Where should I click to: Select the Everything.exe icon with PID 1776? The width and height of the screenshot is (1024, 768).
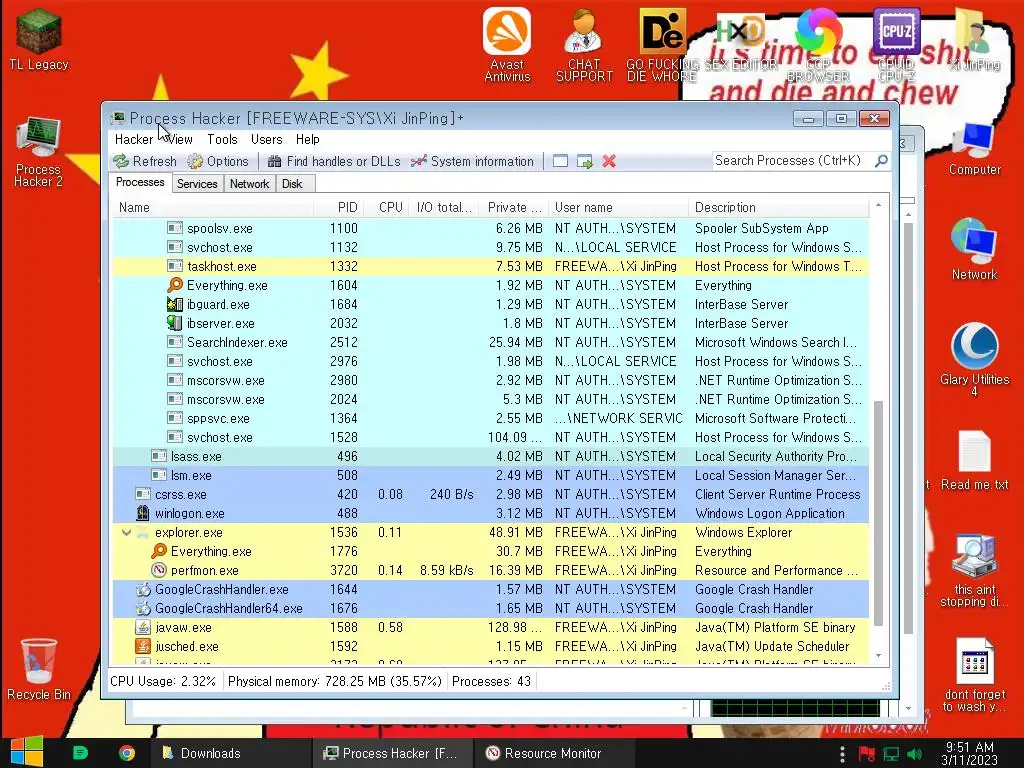pyautogui.click(x=159, y=551)
